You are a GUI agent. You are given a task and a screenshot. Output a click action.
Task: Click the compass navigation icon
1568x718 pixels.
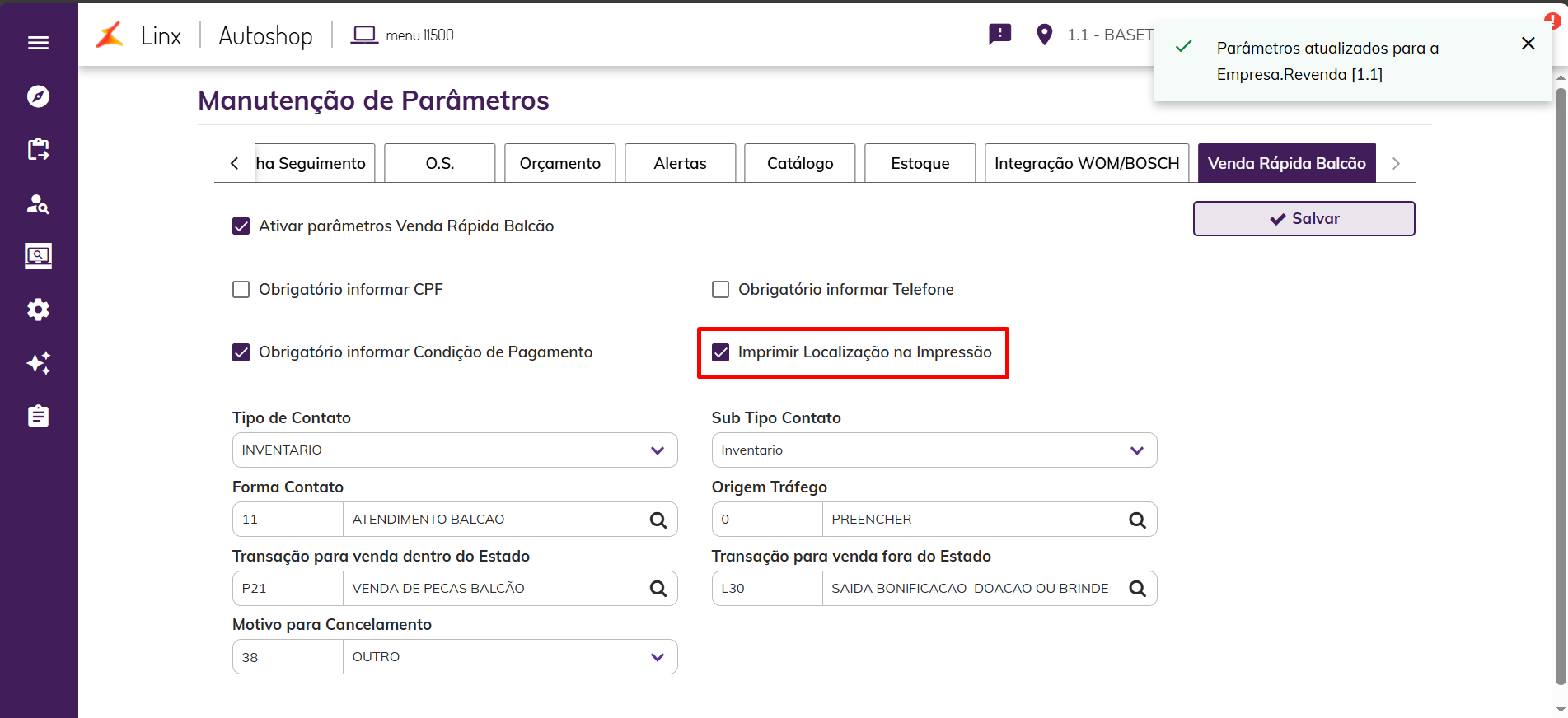click(x=38, y=96)
